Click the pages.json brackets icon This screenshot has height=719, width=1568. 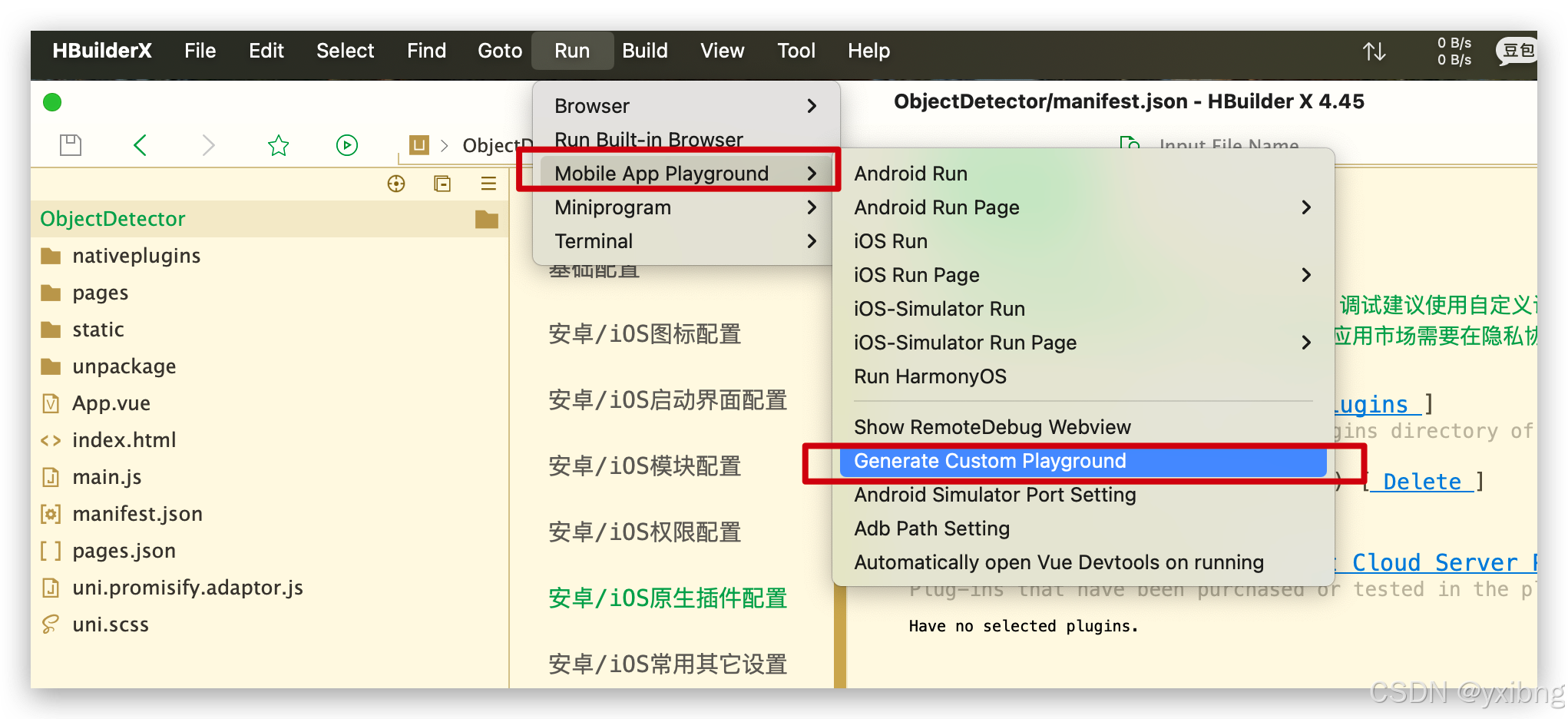click(x=51, y=551)
